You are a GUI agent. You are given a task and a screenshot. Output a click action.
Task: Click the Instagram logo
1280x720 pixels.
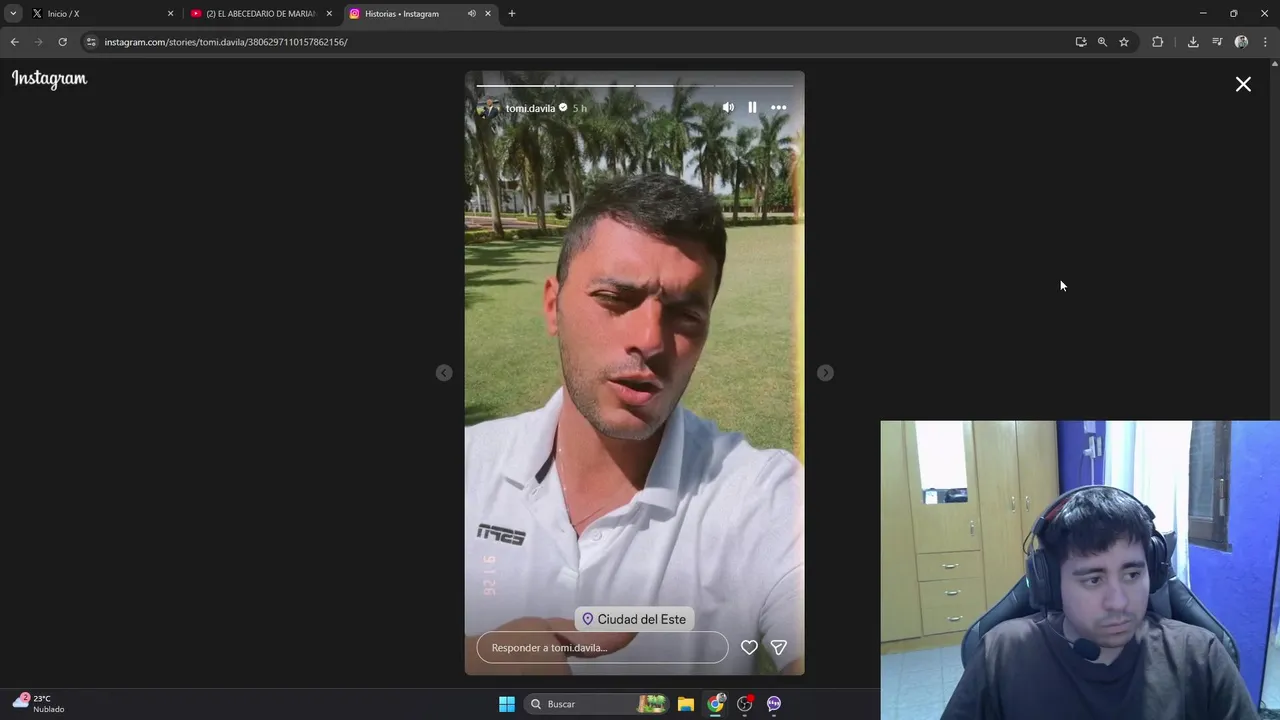pos(49,79)
